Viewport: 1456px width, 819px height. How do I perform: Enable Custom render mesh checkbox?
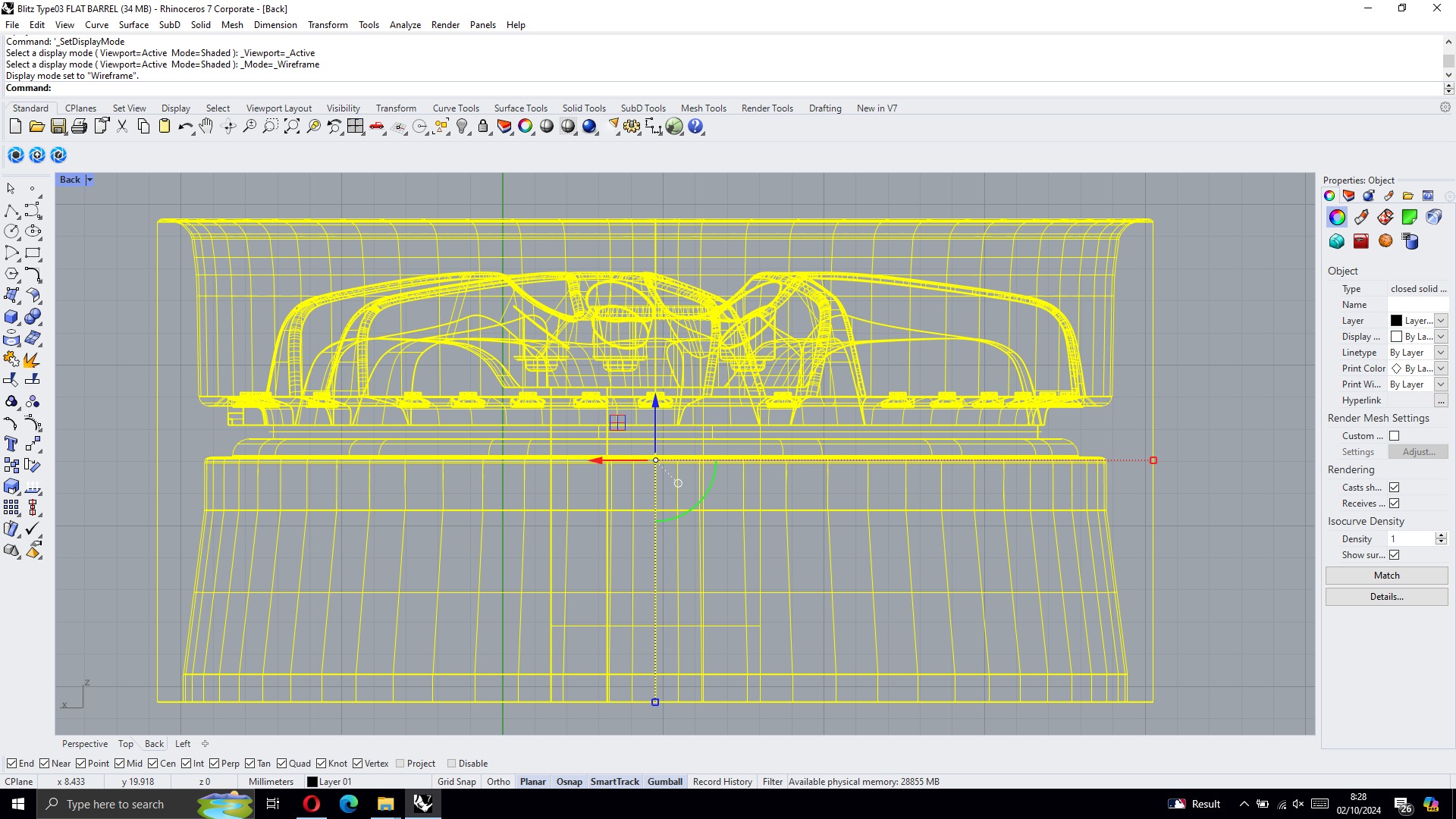coord(1394,436)
